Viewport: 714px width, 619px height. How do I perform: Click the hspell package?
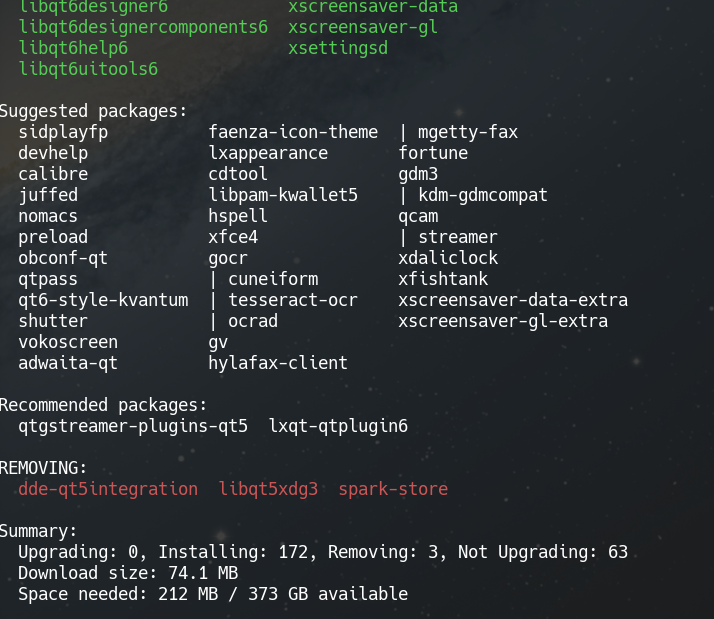tap(238, 216)
